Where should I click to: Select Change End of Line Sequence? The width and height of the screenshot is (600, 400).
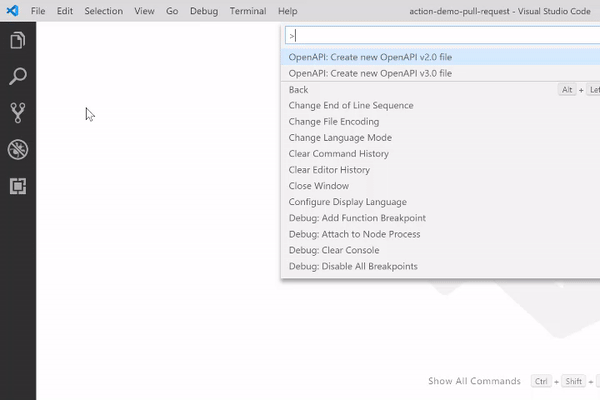[440, 105]
